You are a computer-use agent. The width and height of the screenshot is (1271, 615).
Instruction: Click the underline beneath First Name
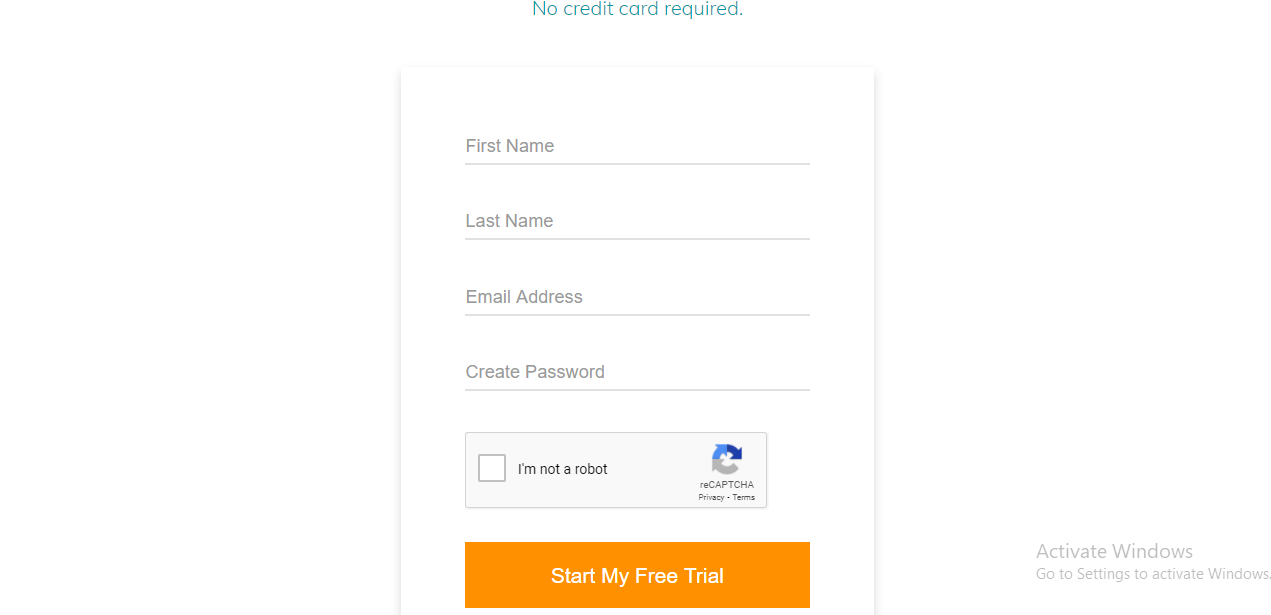click(637, 163)
